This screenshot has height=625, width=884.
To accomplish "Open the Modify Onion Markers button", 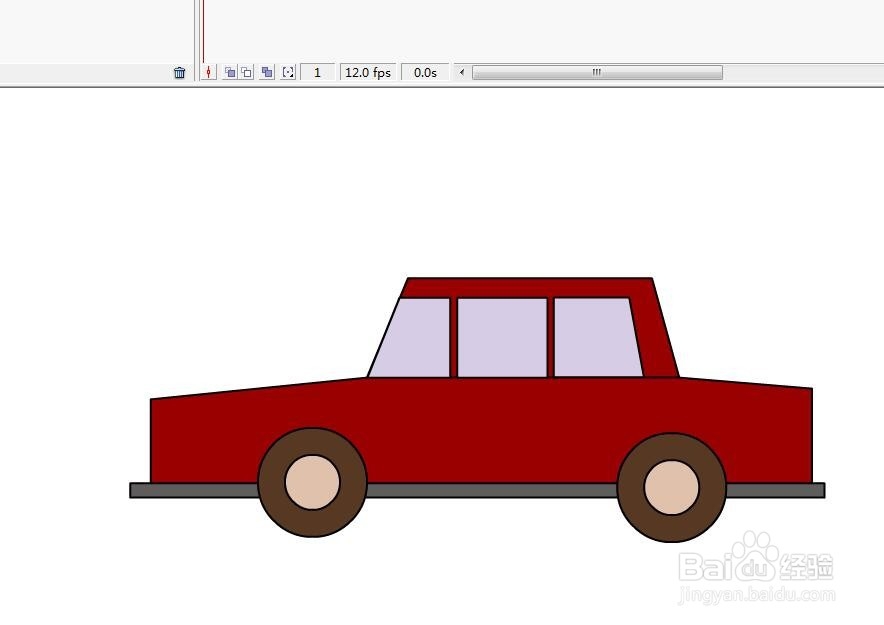I will click(288, 72).
